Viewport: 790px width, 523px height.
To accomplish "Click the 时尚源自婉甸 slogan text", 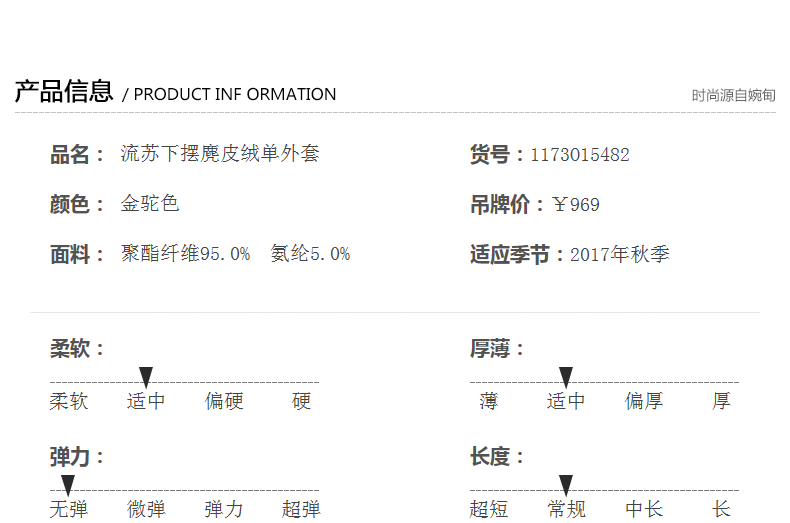I will [x=733, y=96].
